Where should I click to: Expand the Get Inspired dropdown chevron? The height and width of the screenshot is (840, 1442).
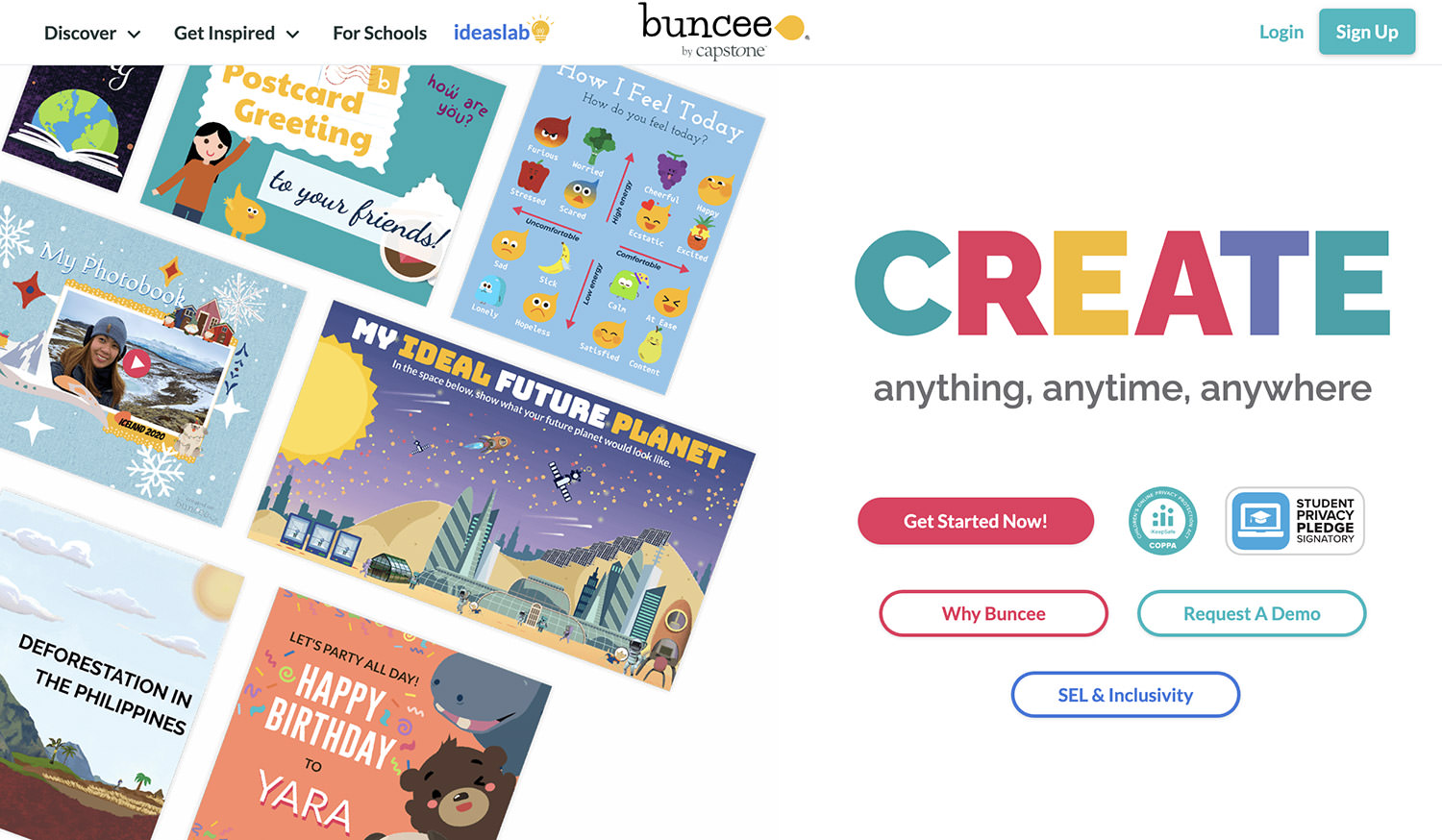[293, 34]
